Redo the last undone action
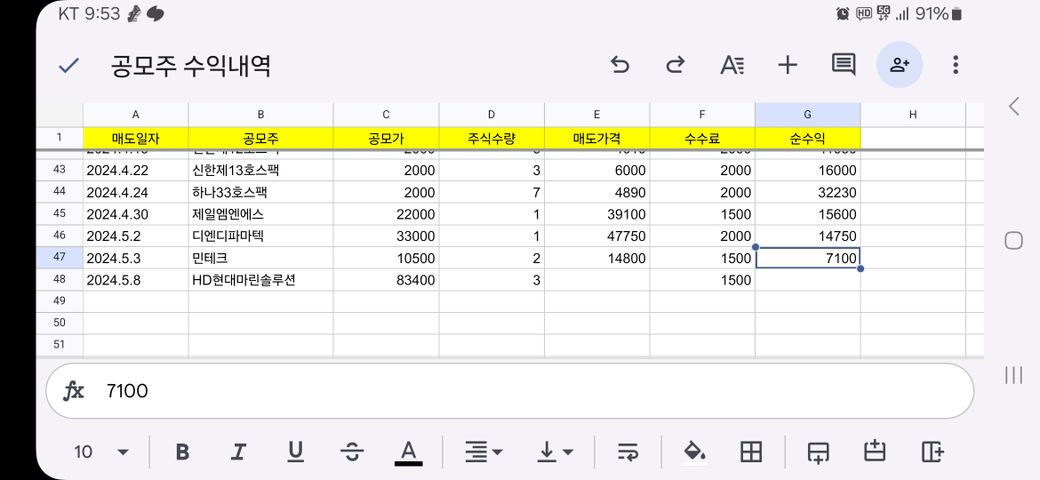The image size is (1040, 480). tap(676, 66)
